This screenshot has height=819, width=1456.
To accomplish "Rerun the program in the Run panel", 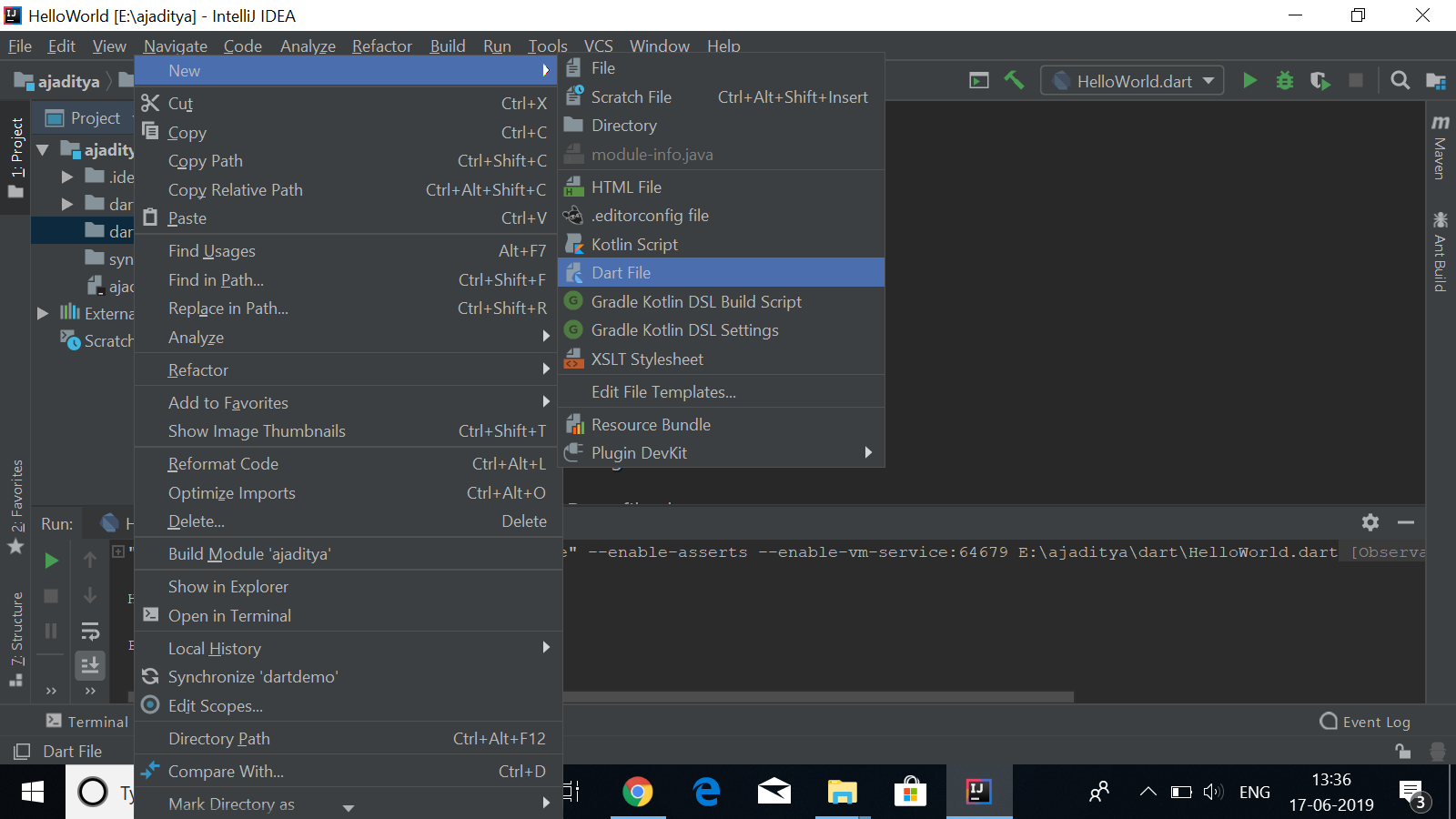I will tap(51, 561).
